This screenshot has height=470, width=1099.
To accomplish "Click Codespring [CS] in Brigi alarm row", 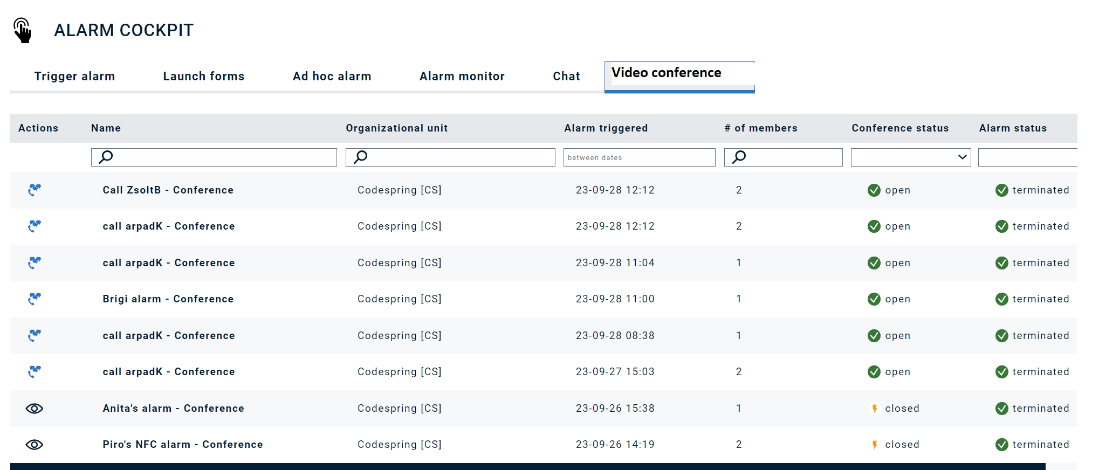I will pyautogui.click(x=400, y=299).
